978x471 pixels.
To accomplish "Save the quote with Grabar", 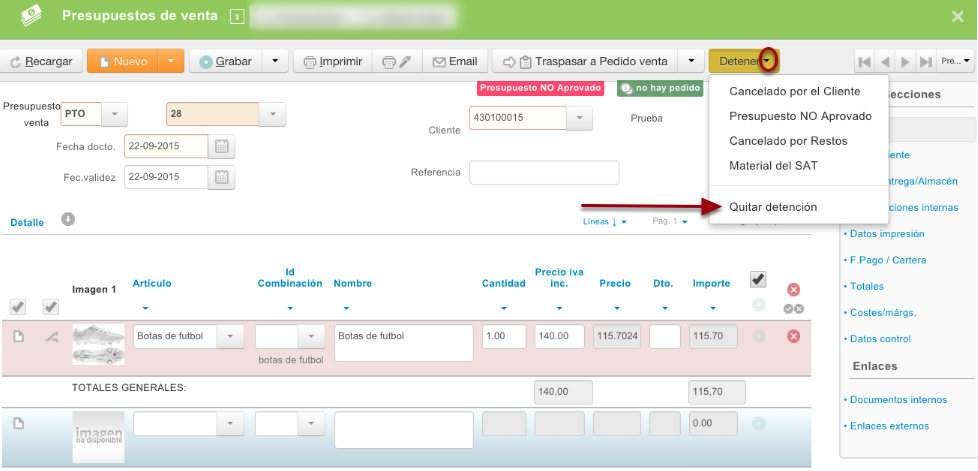I will [226, 61].
